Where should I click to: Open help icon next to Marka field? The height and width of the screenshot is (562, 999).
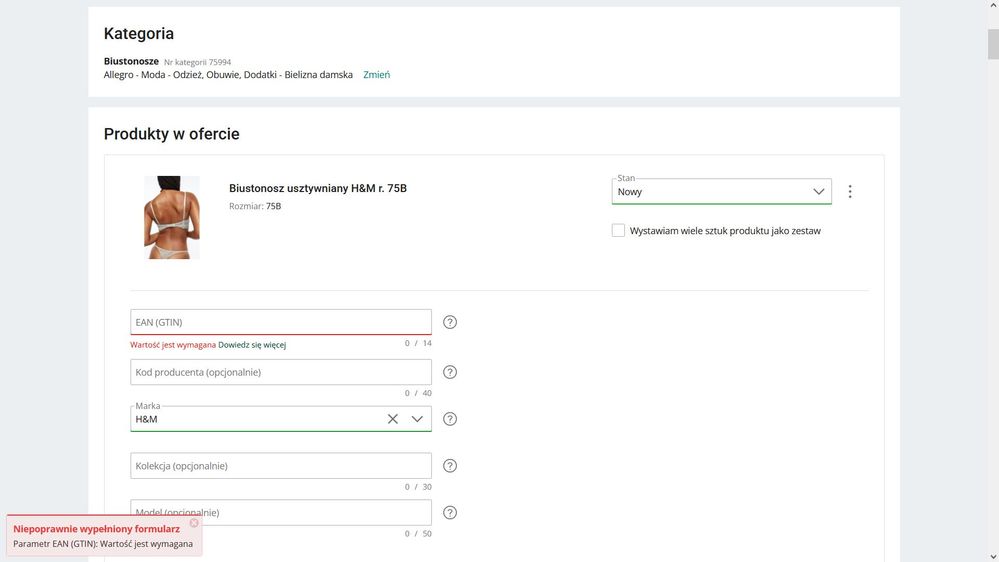click(x=450, y=419)
